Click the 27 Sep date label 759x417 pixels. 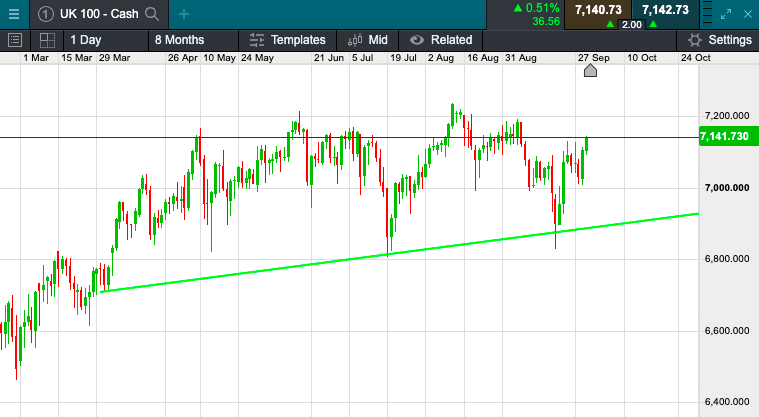(x=593, y=58)
